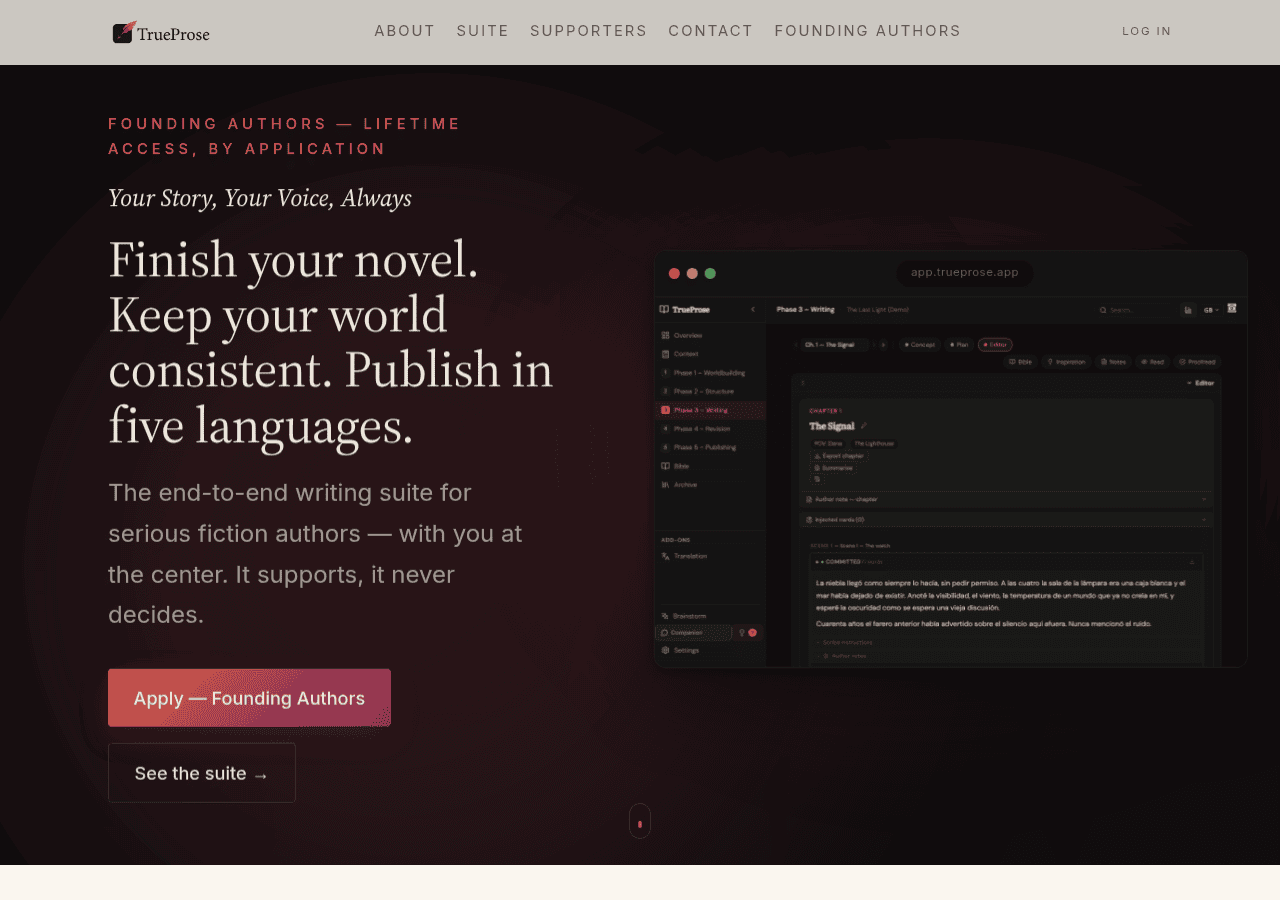Click The Last Light (Demo) project title
The height and width of the screenshot is (900, 1280).
tap(877, 310)
